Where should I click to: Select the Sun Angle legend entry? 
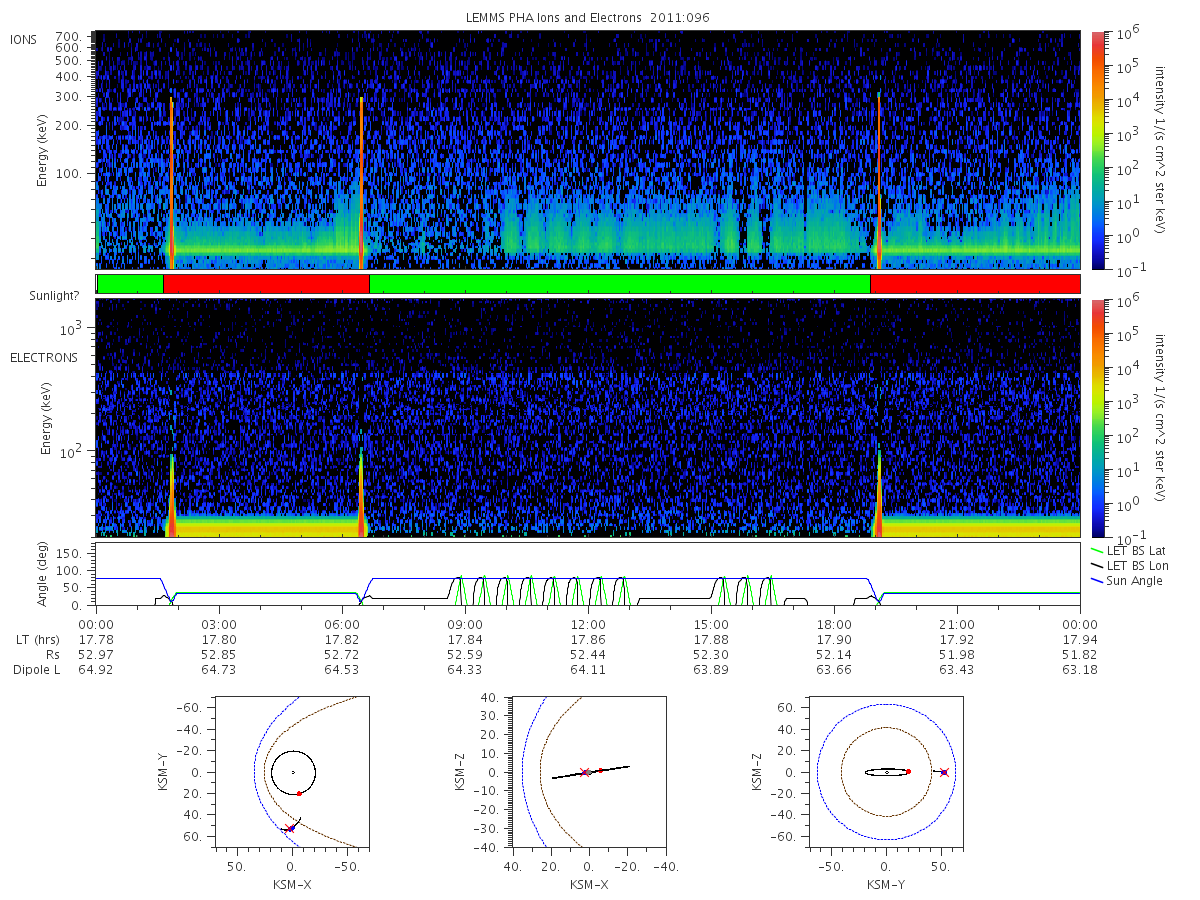1128,581
